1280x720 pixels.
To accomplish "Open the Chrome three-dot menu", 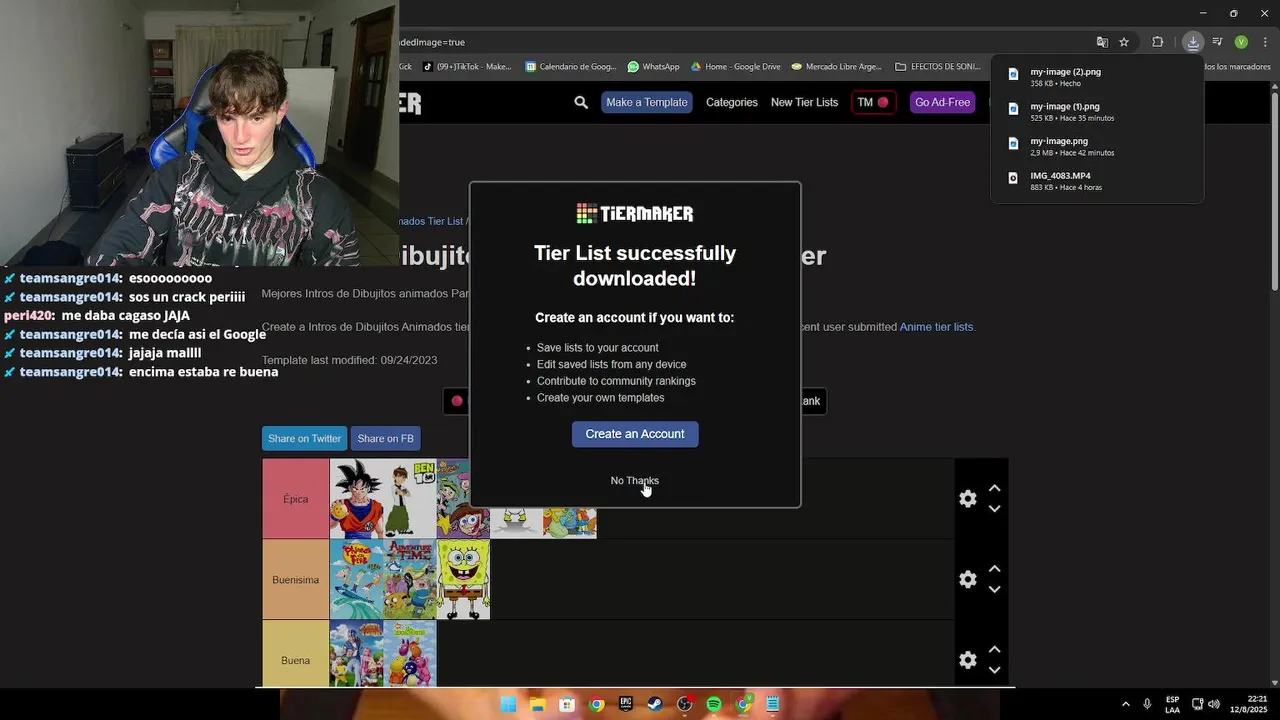I will tap(1265, 42).
